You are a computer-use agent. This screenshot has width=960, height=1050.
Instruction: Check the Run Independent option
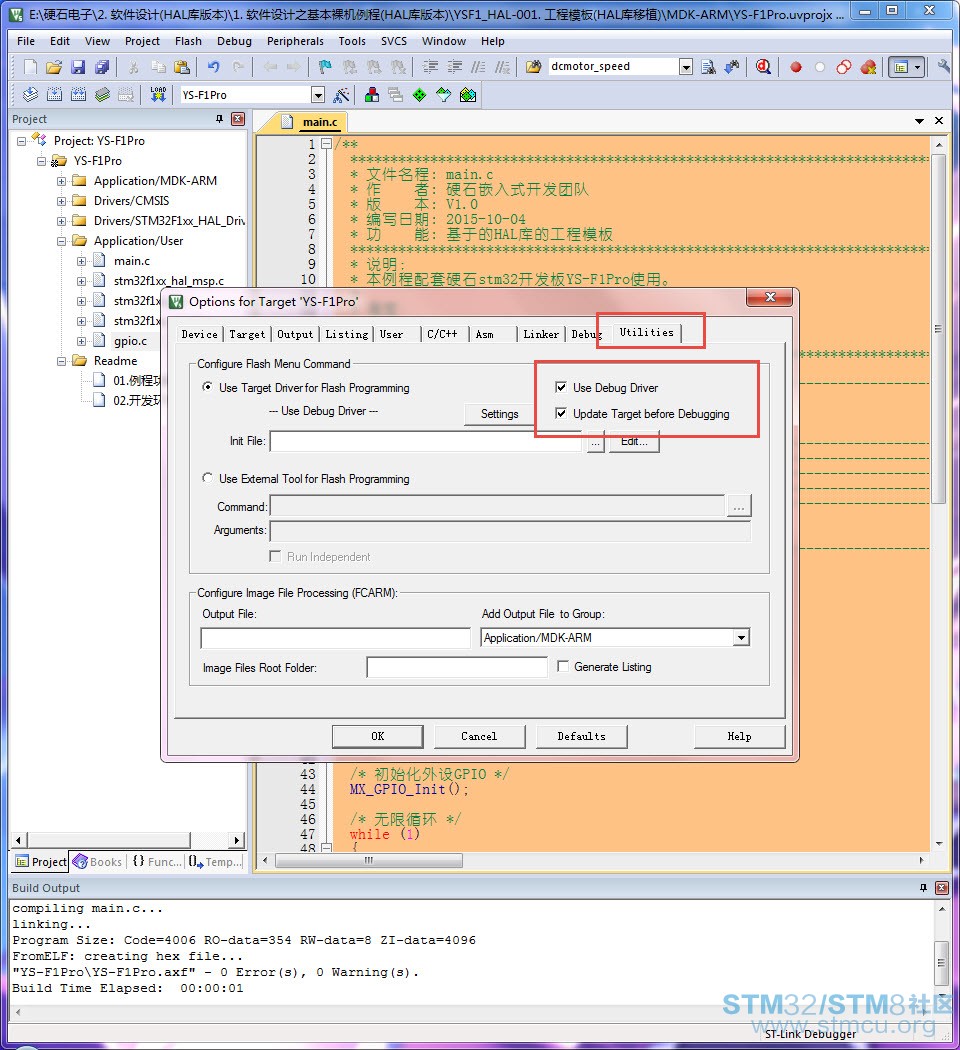(274, 556)
